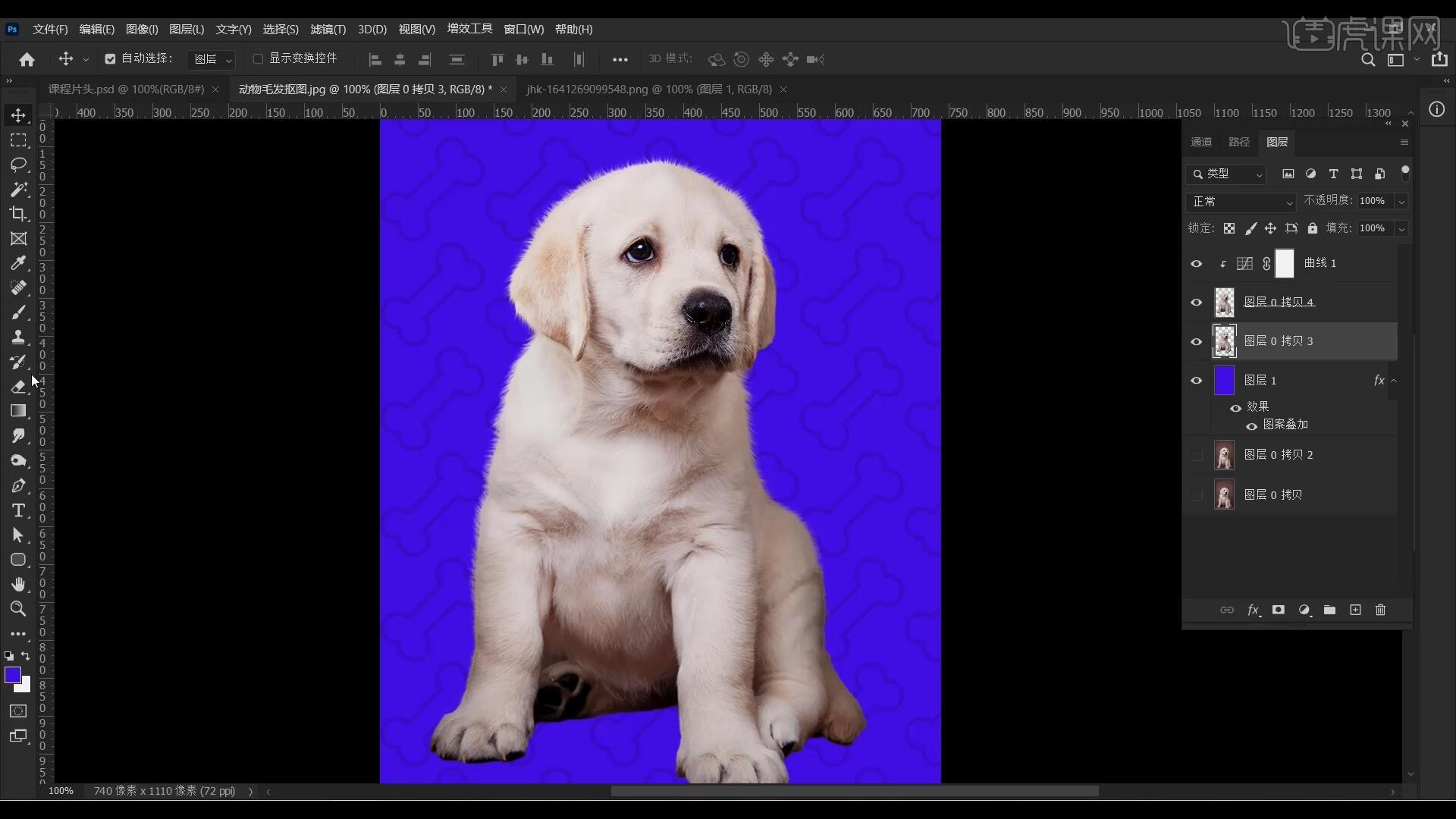Image resolution: width=1456 pixels, height=819 pixels.
Task: Hide the 图层 0 拷贝 4 layer
Action: pos(1197,303)
